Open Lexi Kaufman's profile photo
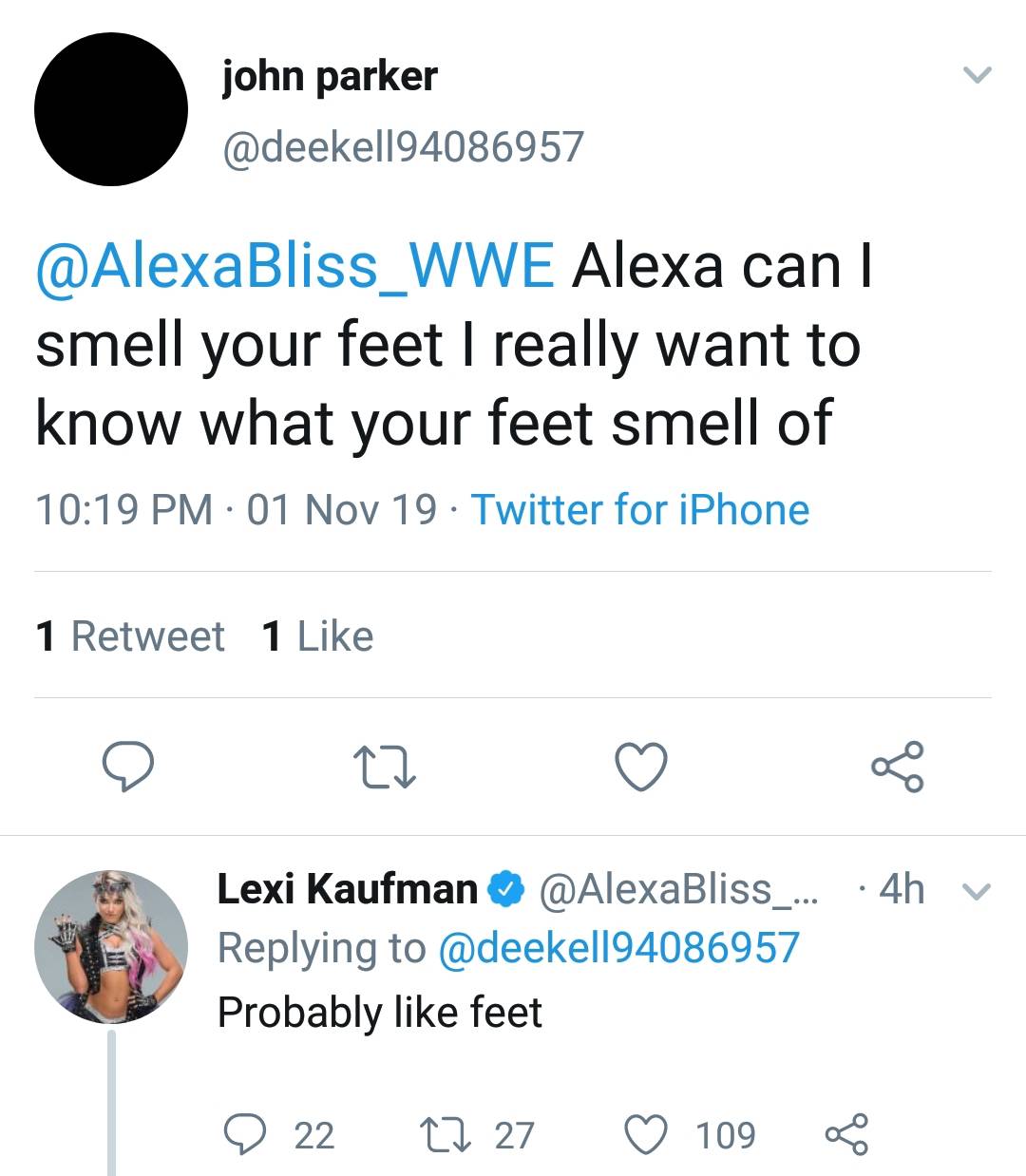This screenshot has height=1176, width=1026. [111, 946]
